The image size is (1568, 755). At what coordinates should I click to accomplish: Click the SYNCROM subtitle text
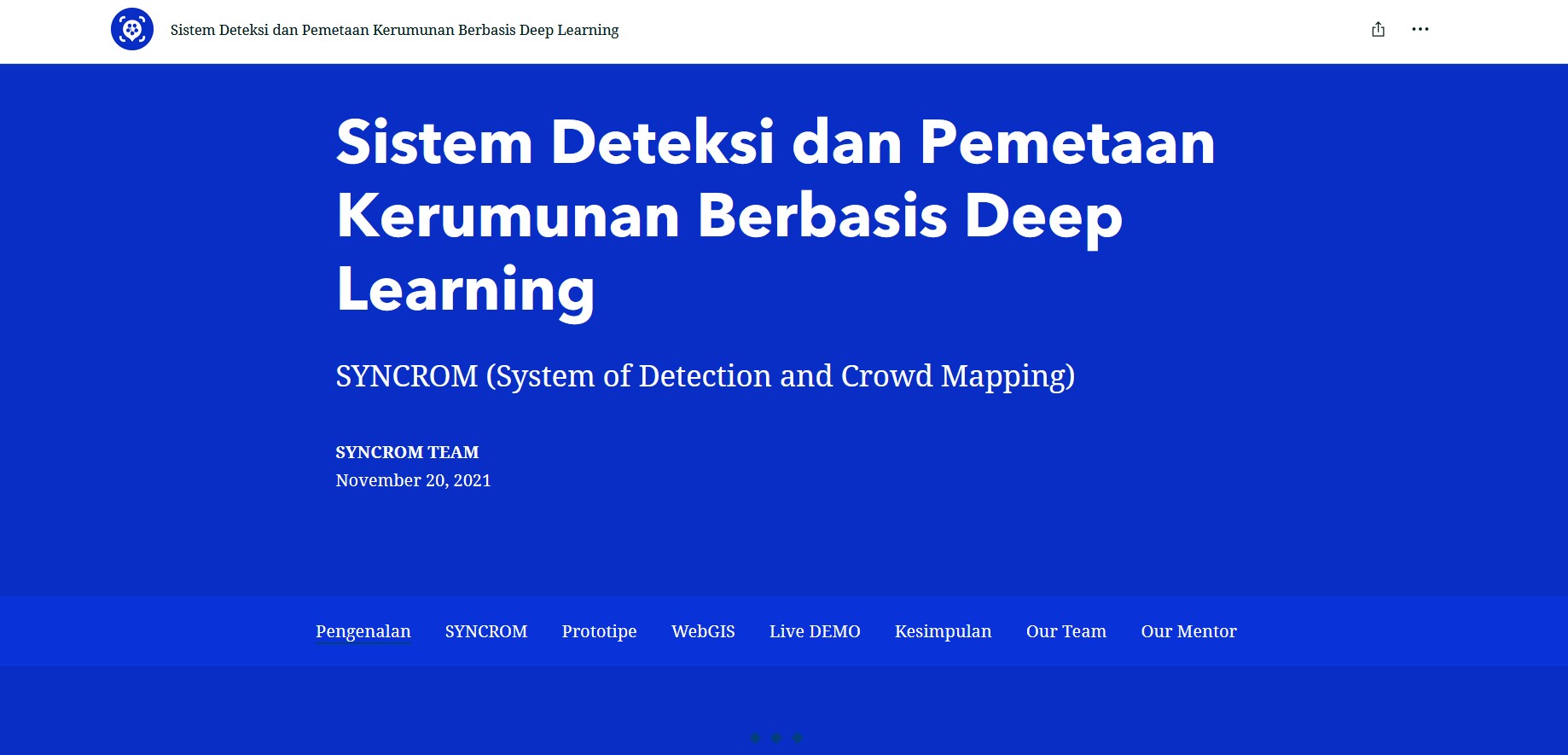(x=706, y=376)
